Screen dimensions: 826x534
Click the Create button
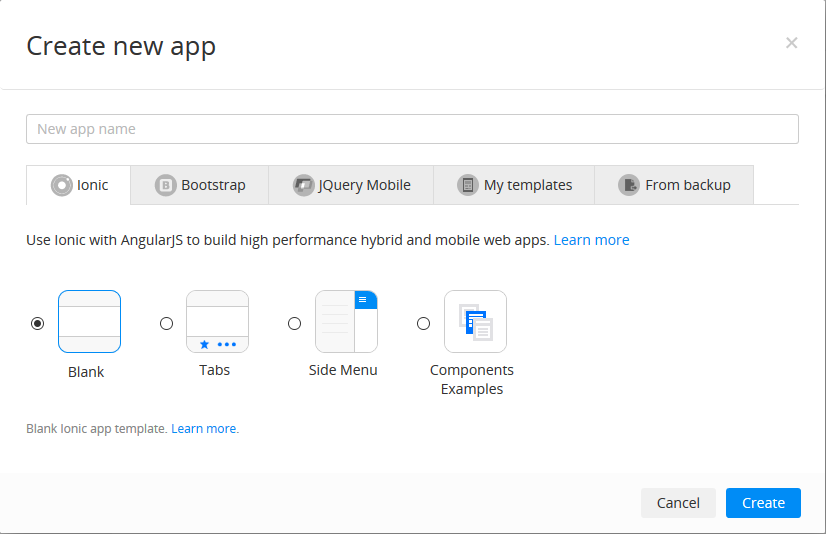763,503
